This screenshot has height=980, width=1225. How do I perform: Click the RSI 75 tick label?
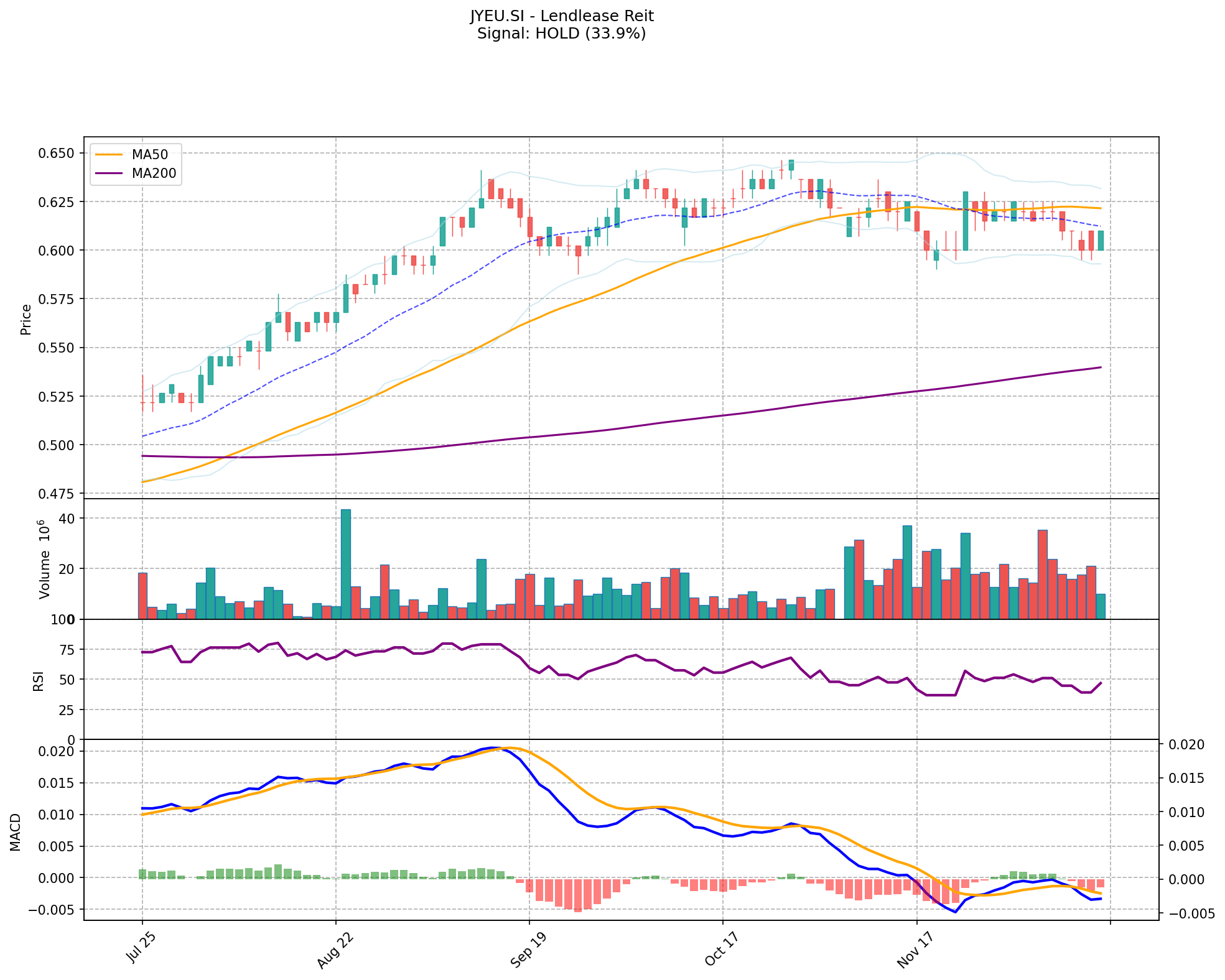(67, 650)
